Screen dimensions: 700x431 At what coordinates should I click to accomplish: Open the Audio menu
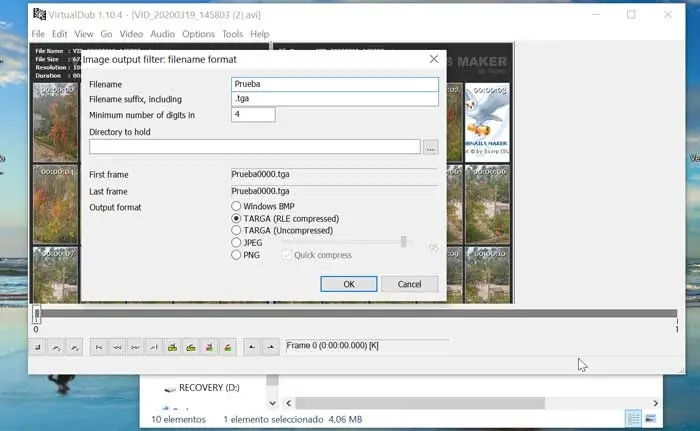click(x=162, y=34)
